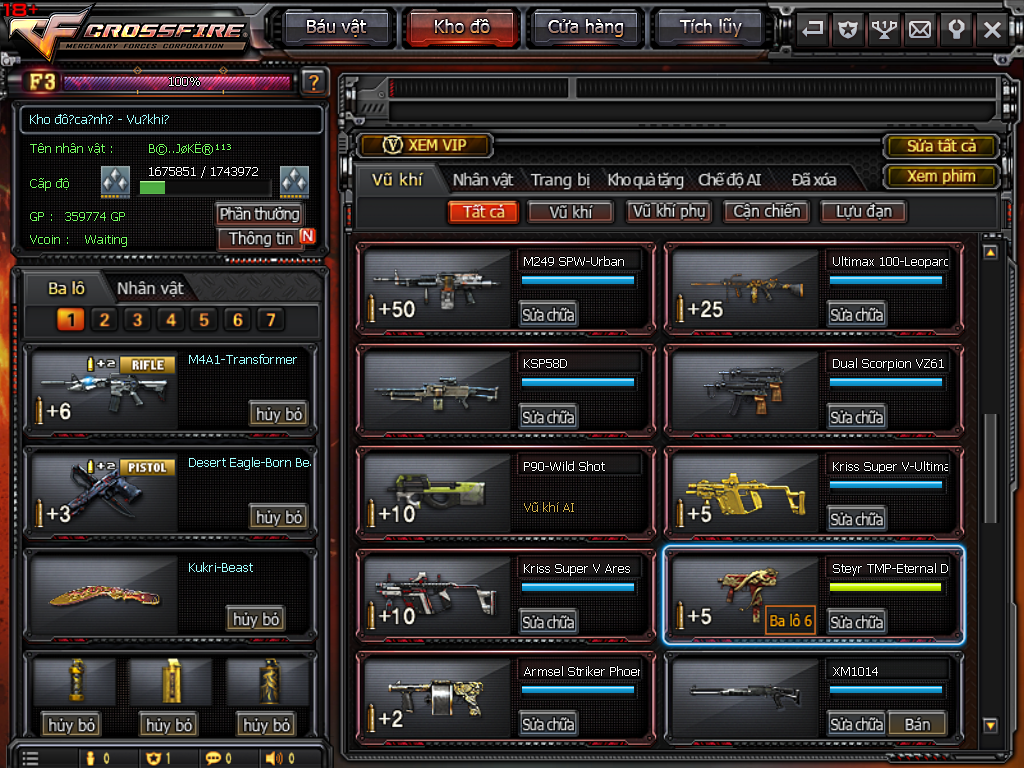Select the Vũ khí filter button
The height and width of the screenshot is (768, 1024).
tap(571, 212)
